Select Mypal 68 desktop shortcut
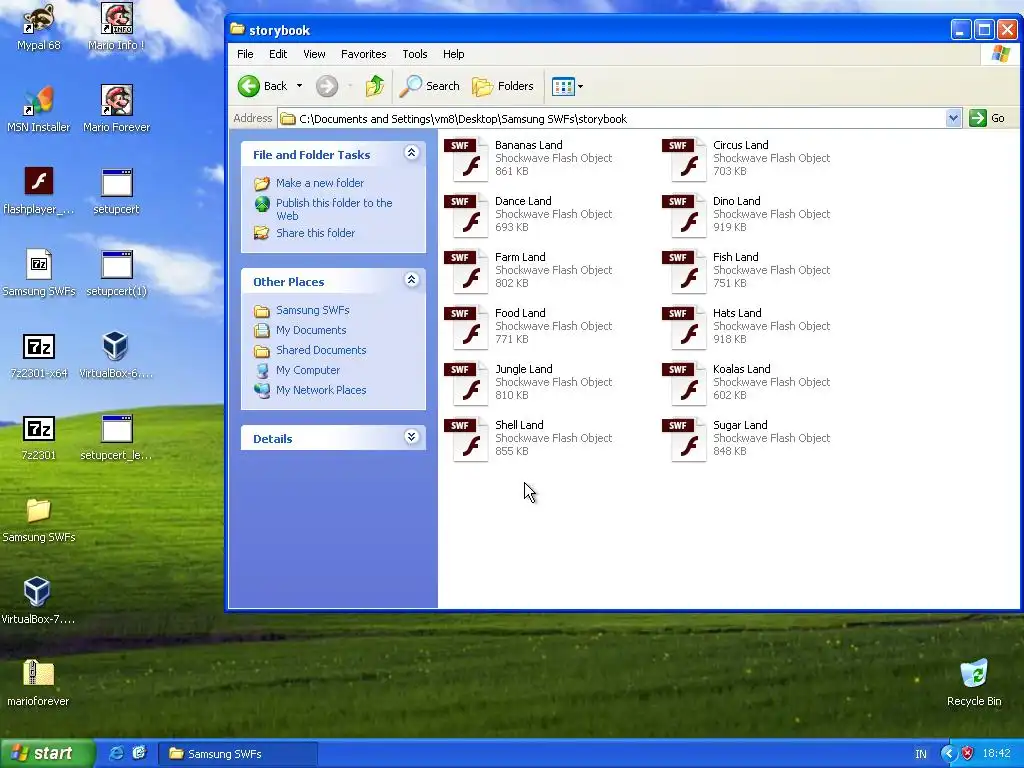Viewport: 1024px width, 768px height. pos(39,27)
